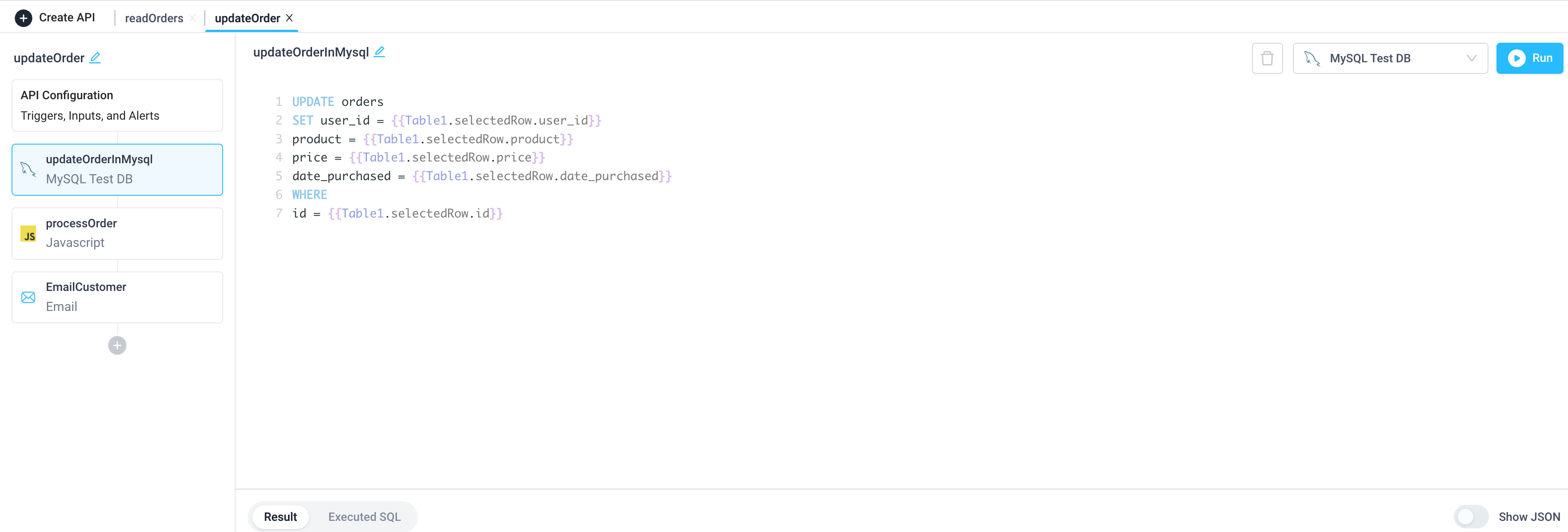Viewport: 1568px width, 532px height.
Task: Close the updateOrder tab
Action: pyautogui.click(x=290, y=18)
